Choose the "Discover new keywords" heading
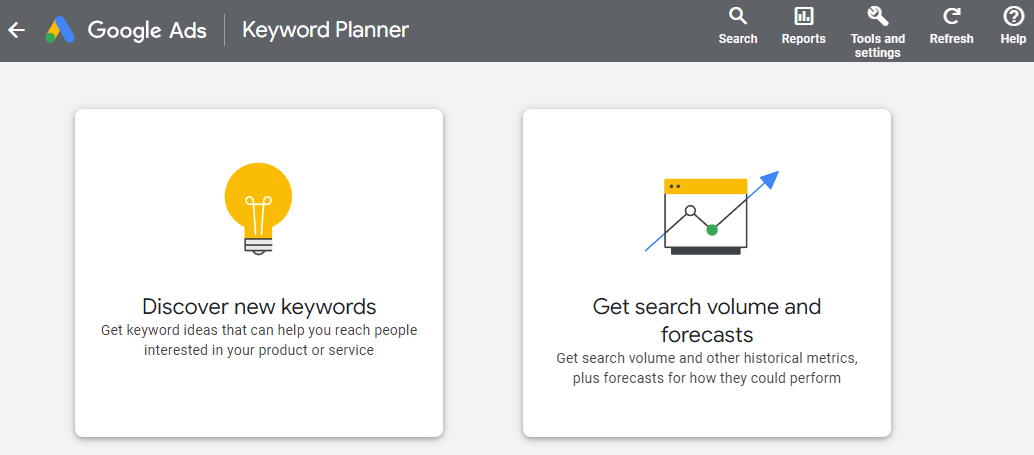The width and height of the screenshot is (1034, 455). (259, 306)
